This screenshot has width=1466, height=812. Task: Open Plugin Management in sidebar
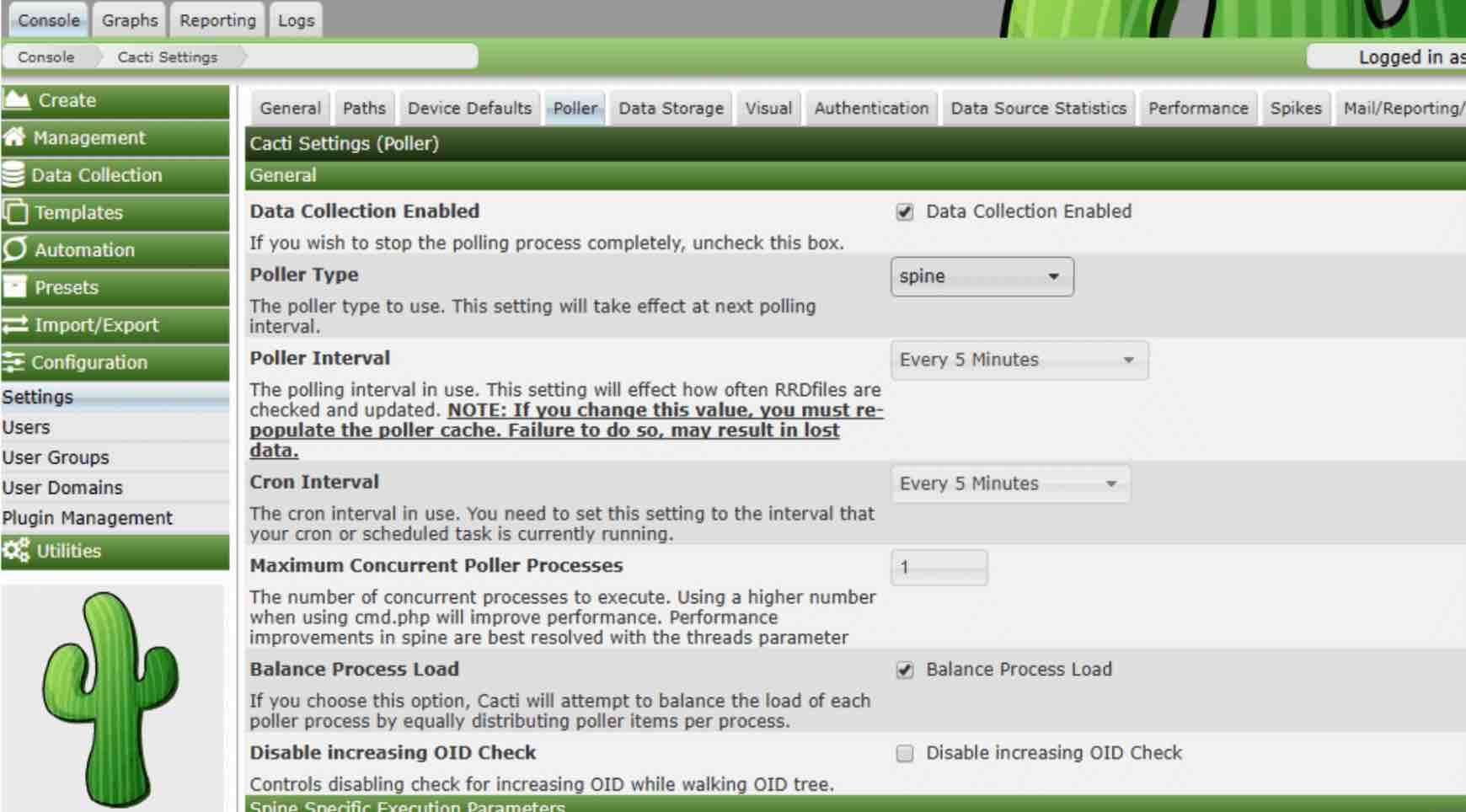114,518
